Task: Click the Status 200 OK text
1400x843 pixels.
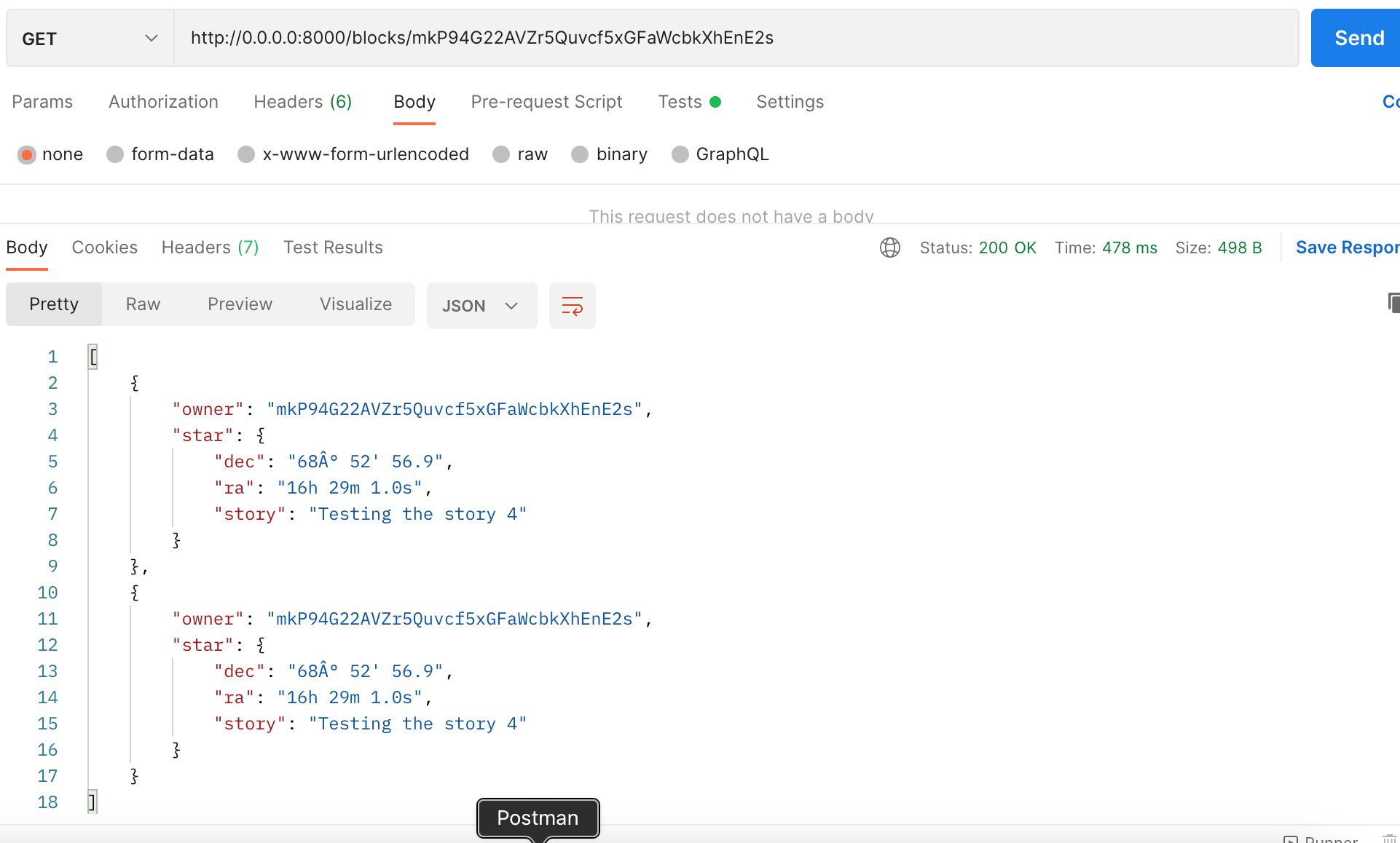Action: click(x=978, y=248)
